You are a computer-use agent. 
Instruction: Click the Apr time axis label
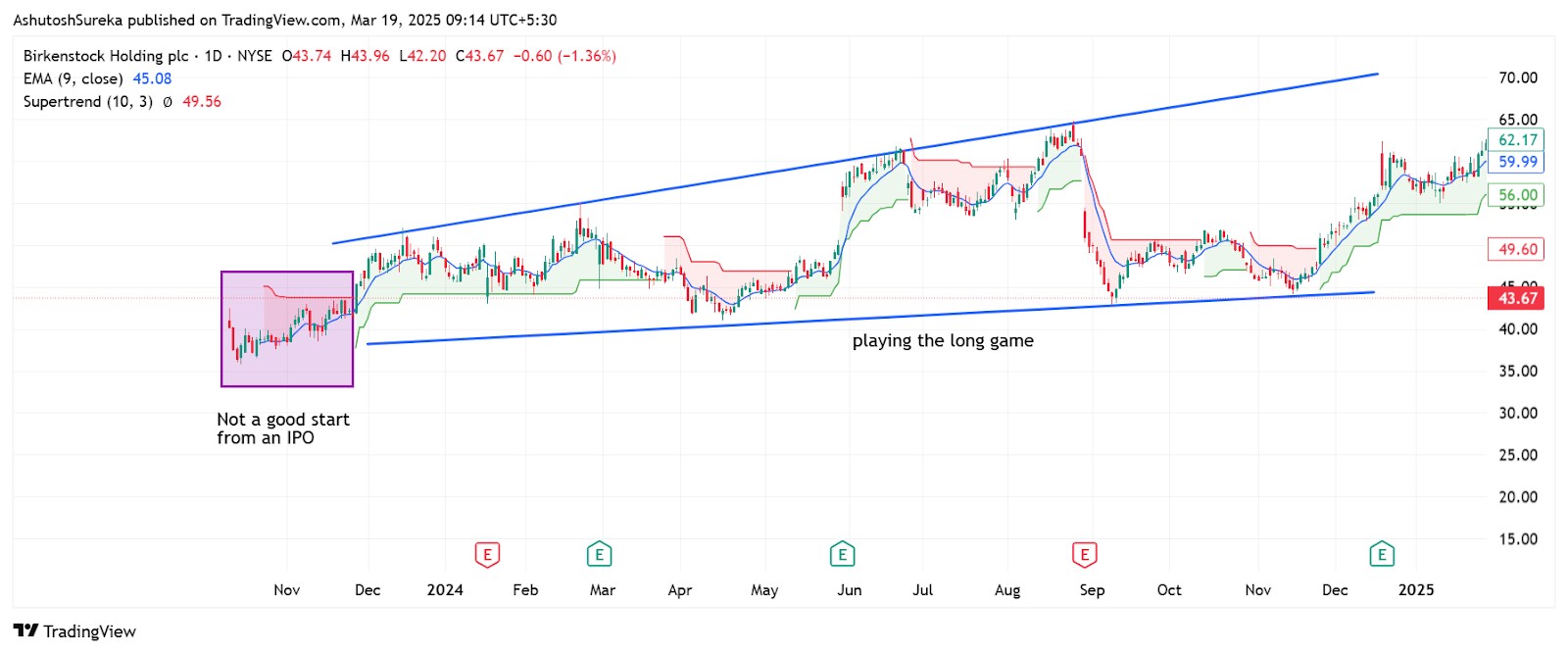click(x=680, y=590)
